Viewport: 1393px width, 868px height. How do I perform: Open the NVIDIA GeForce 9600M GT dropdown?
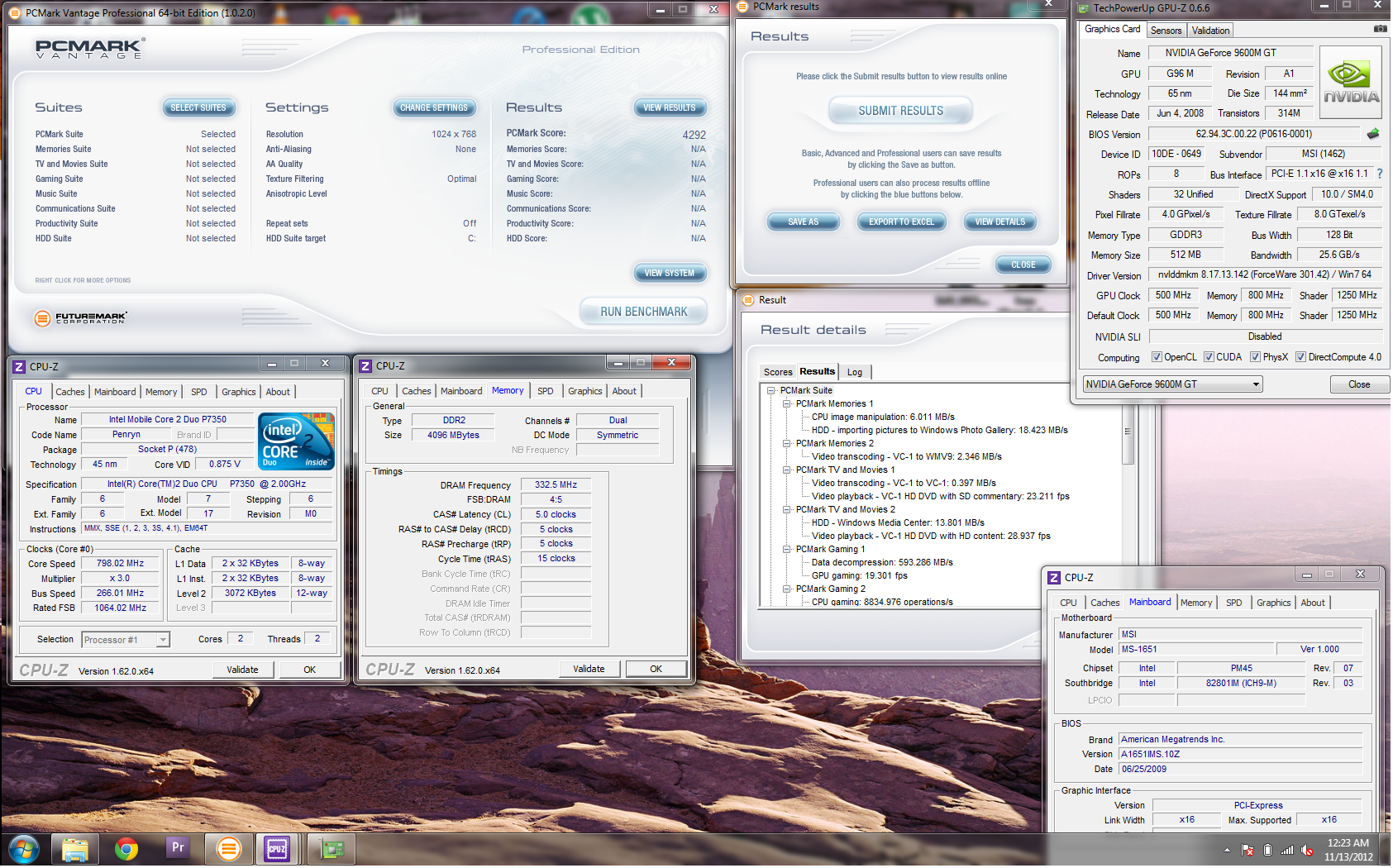(x=1173, y=384)
